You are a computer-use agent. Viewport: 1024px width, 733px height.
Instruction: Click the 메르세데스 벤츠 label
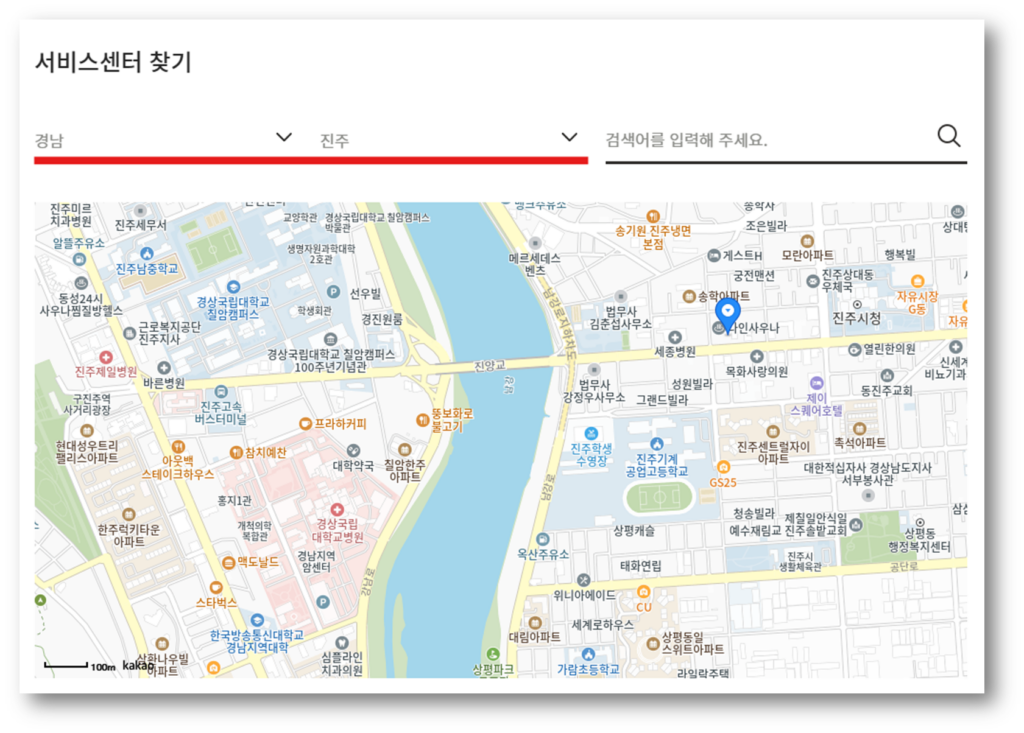pyautogui.click(x=535, y=265)
